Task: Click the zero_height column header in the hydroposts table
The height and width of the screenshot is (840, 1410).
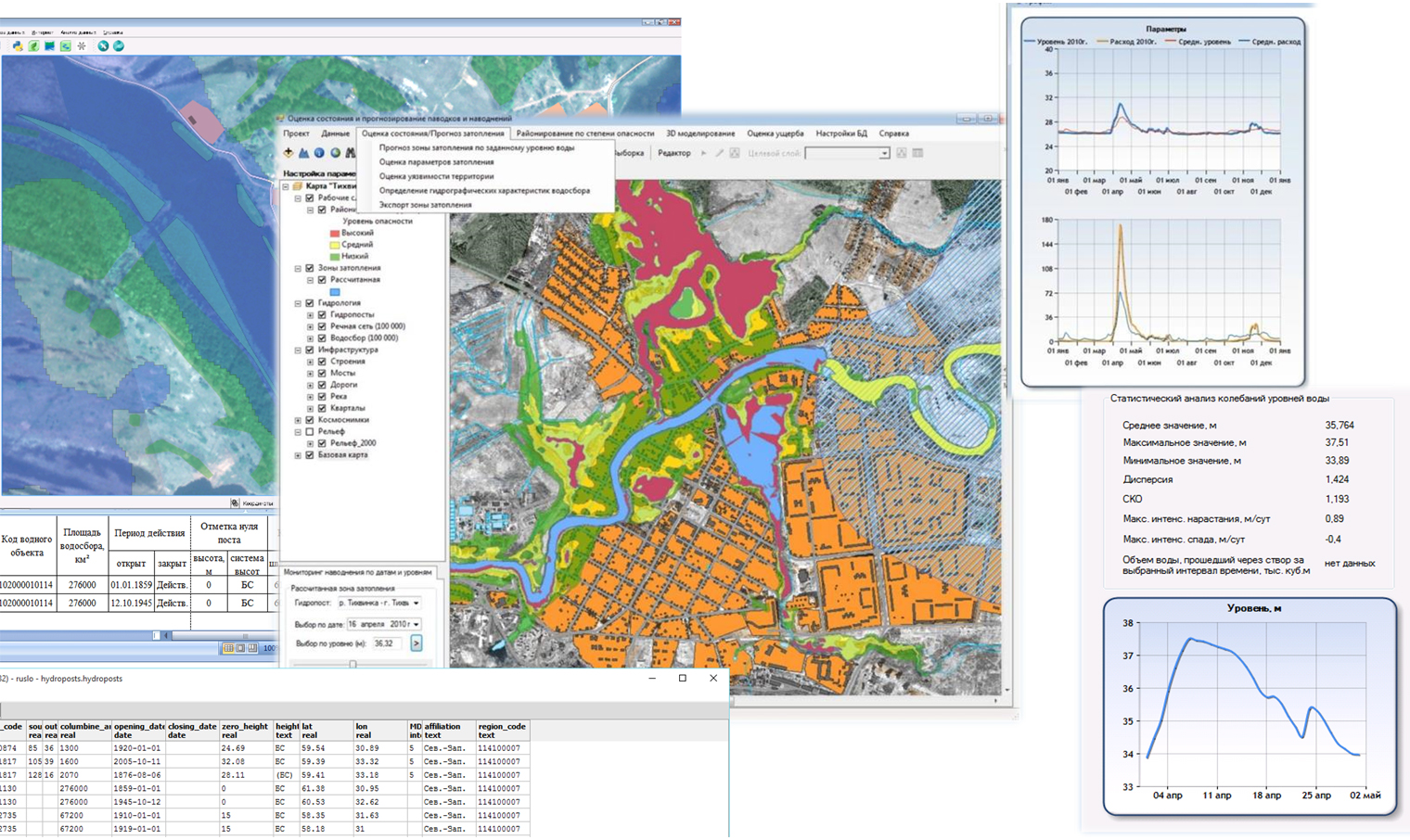Action: point(246,731)
